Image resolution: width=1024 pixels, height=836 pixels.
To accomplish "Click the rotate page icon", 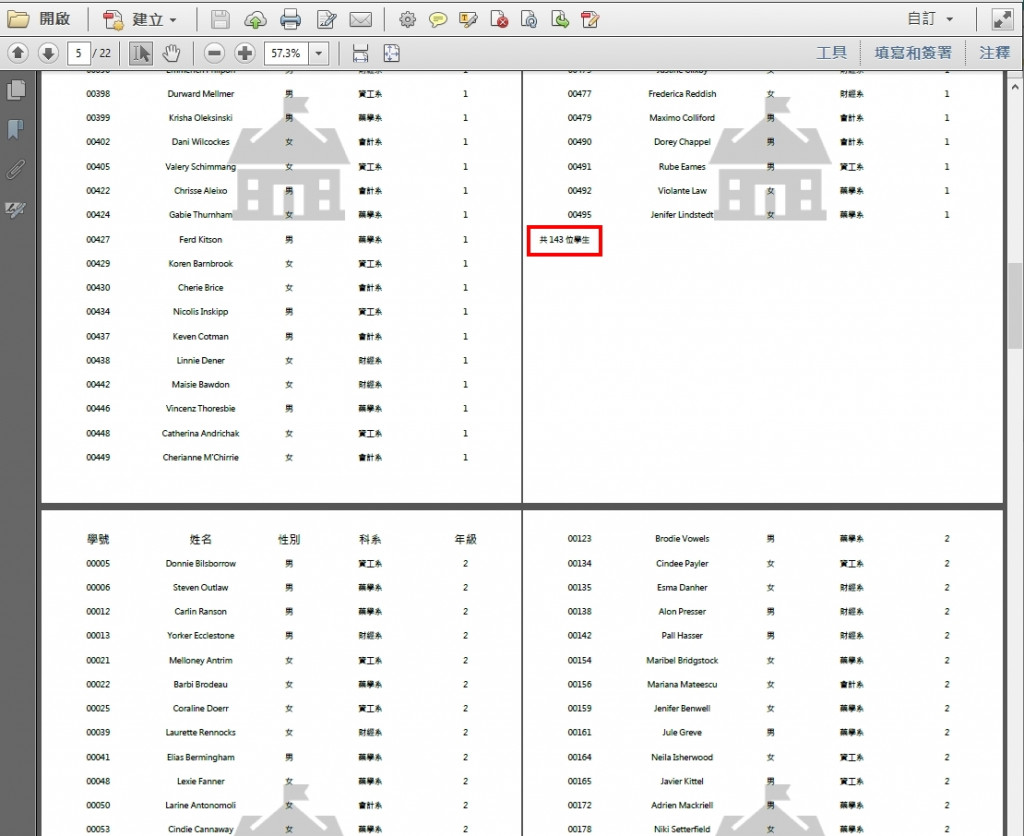I will 529,20.
